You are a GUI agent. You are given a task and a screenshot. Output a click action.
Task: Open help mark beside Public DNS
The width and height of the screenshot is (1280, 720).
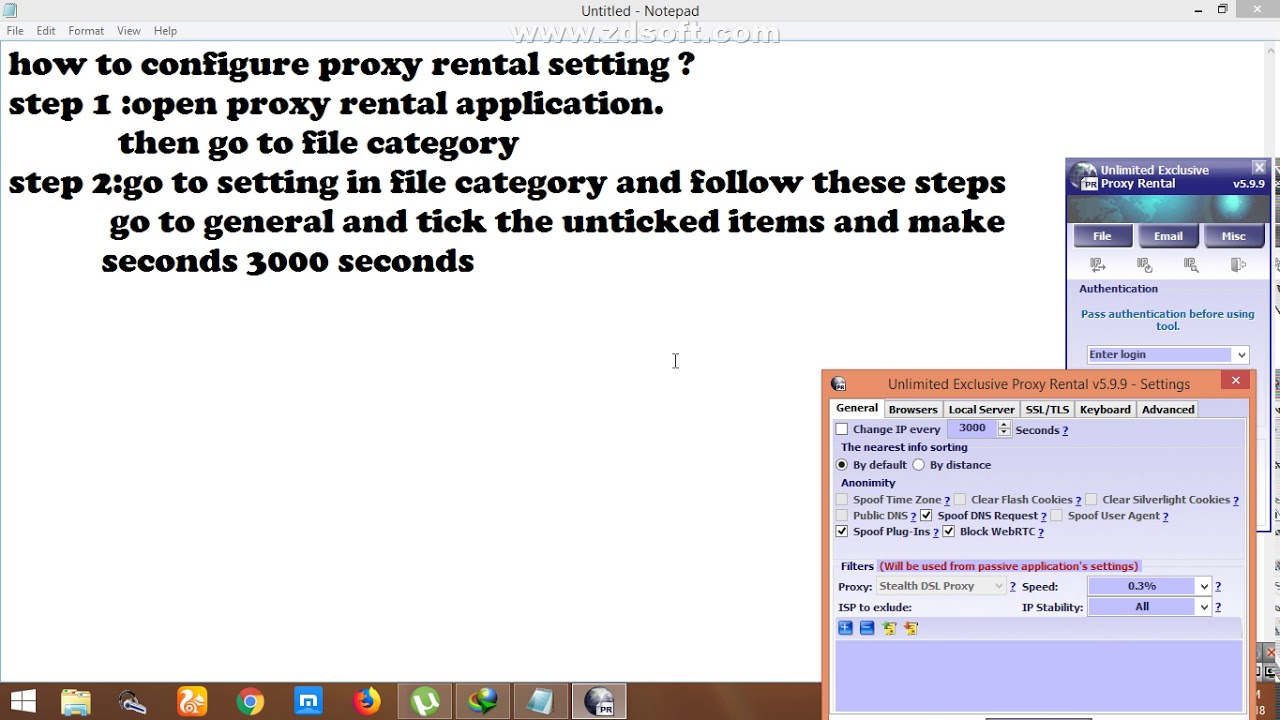pyautogui.click(x=913, y=516)
